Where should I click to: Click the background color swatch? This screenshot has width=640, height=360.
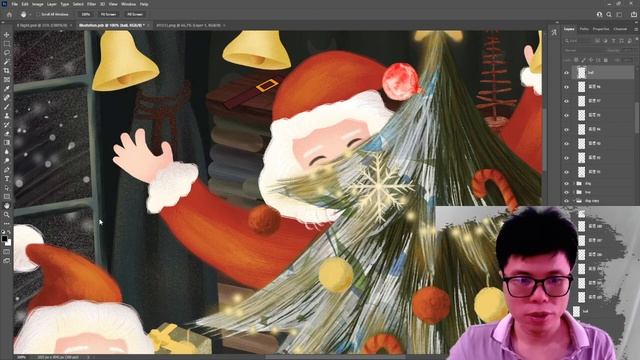[9, 243]
